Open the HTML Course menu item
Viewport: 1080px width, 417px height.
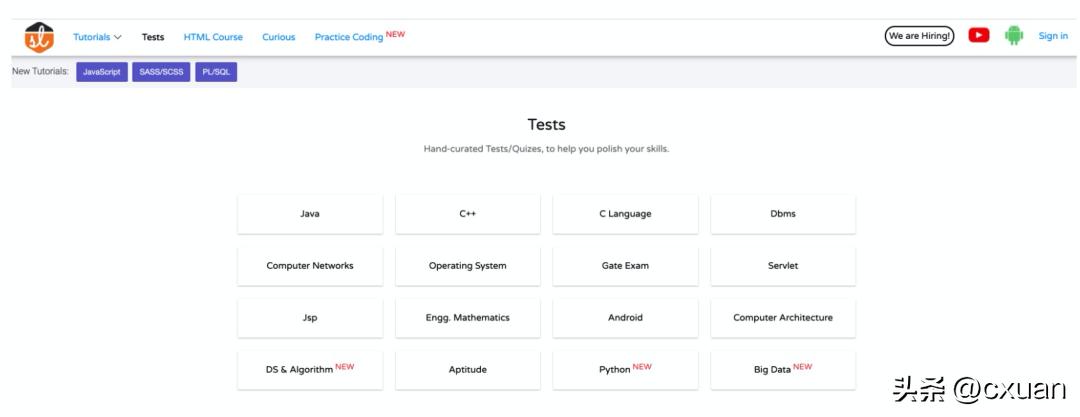click(x=213, y=37)
